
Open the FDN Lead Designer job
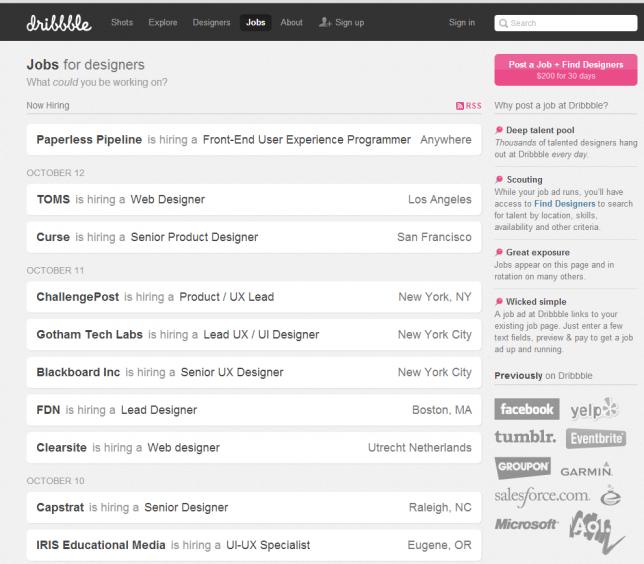click(254, 410)
